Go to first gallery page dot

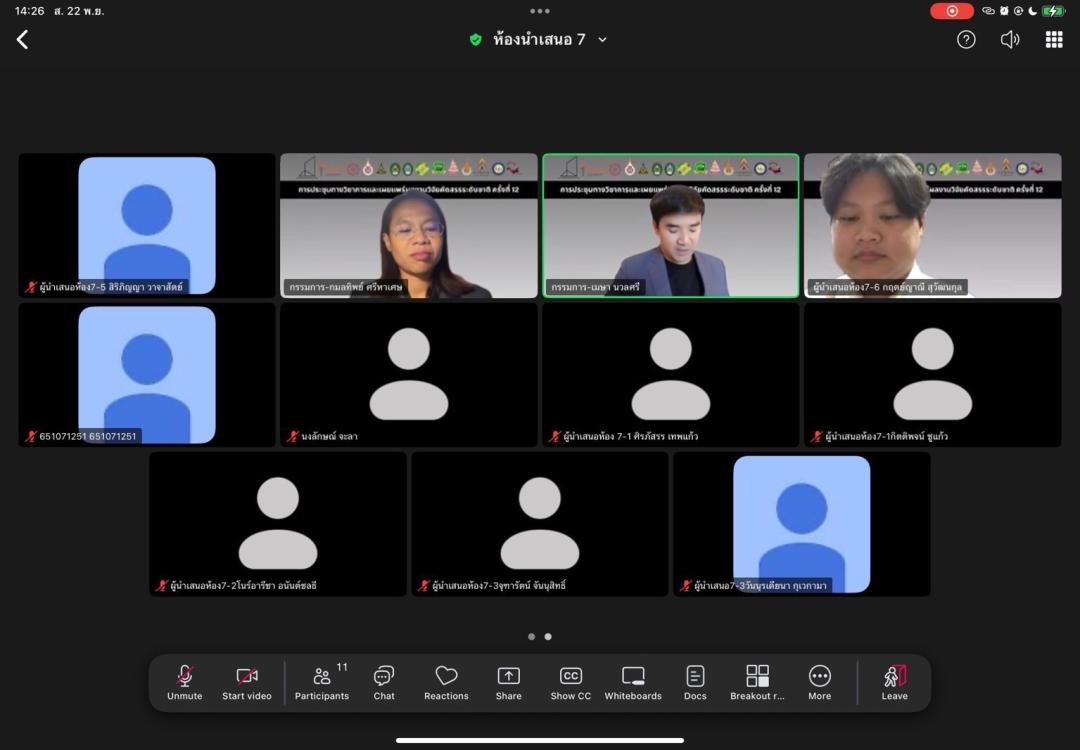pyautogui.click(x=531, y=636)
